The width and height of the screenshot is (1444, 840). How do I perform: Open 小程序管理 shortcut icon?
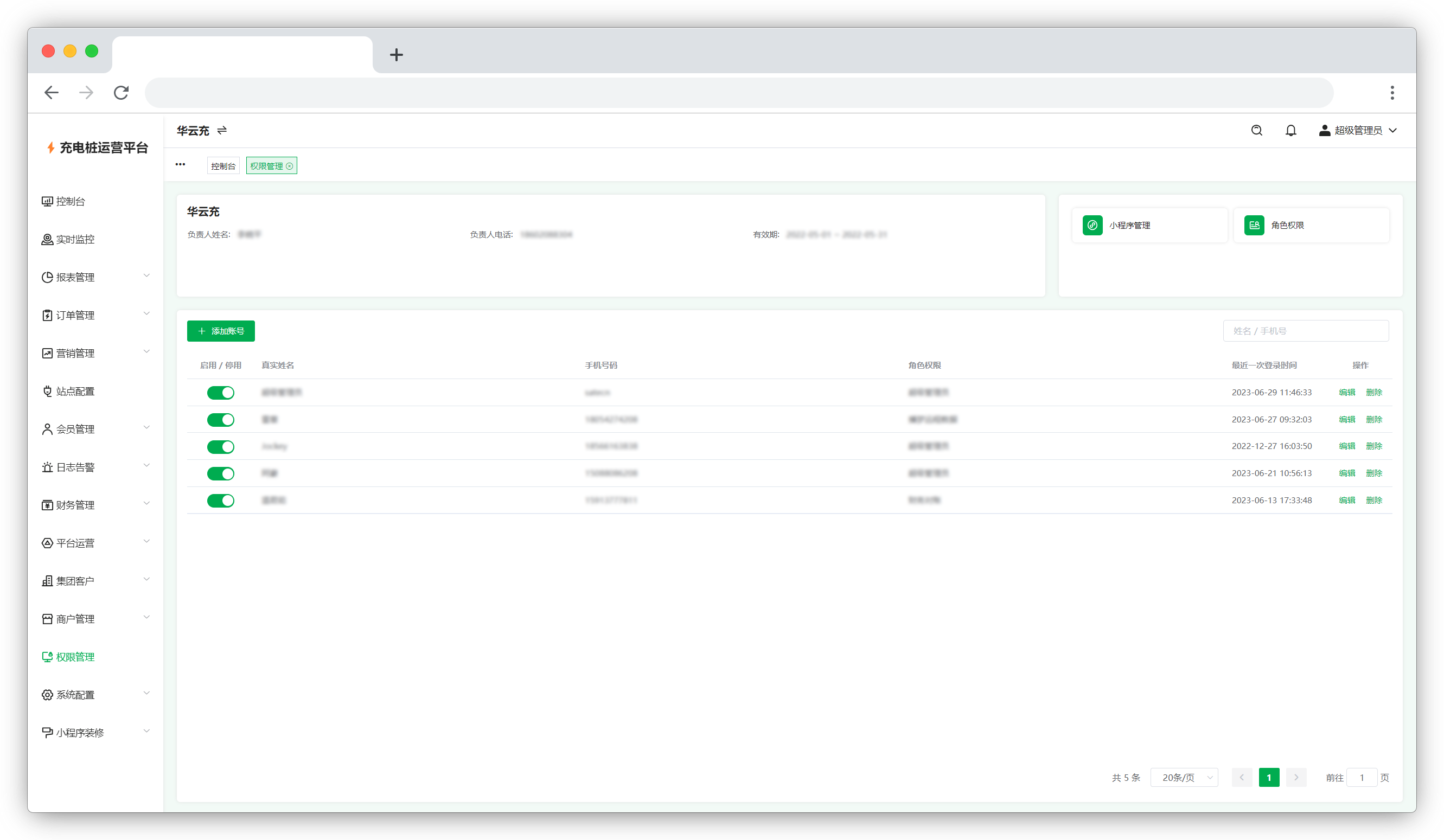tap(1092, 225)
